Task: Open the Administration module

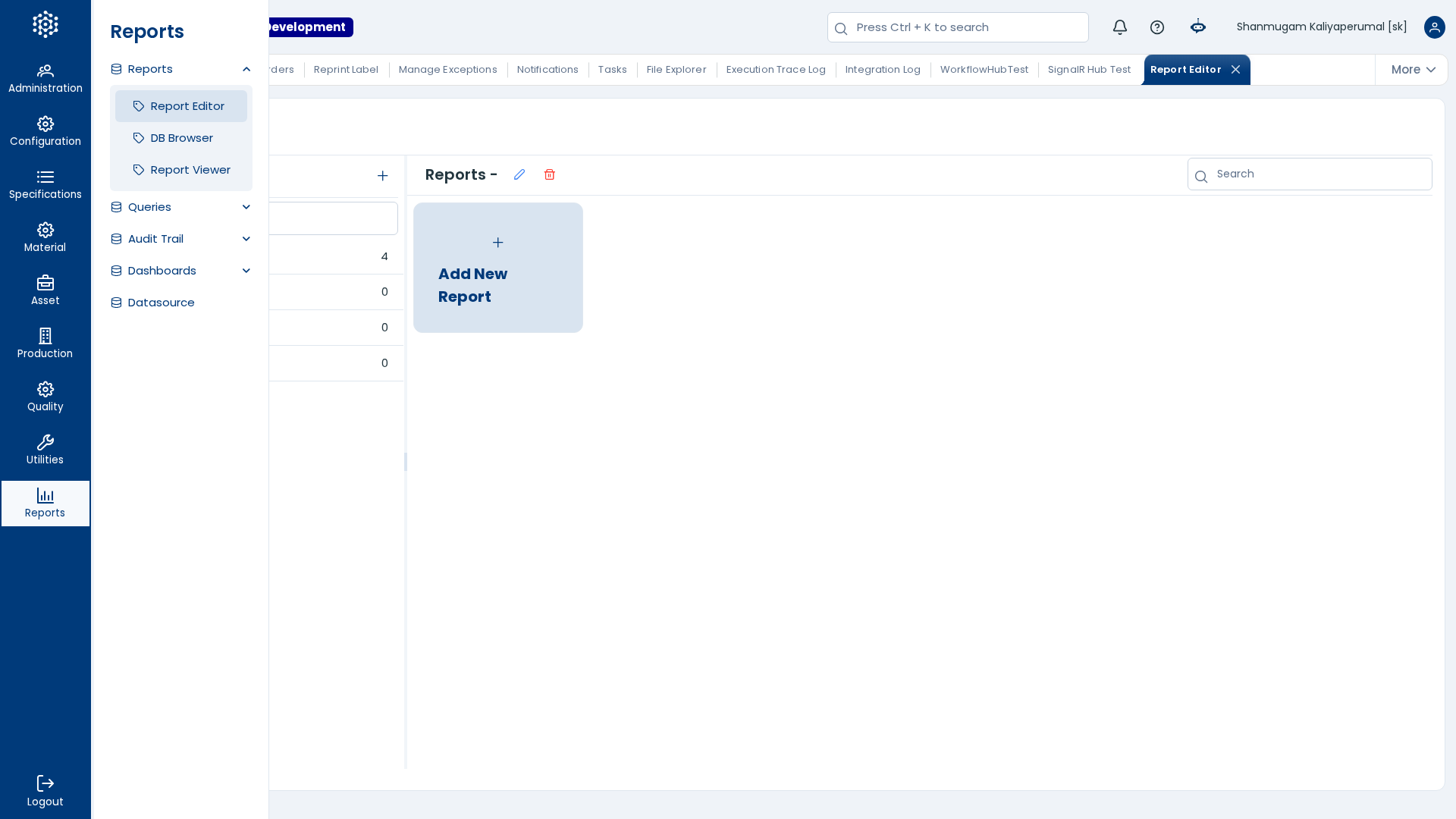Action: (x=45, y=79)
